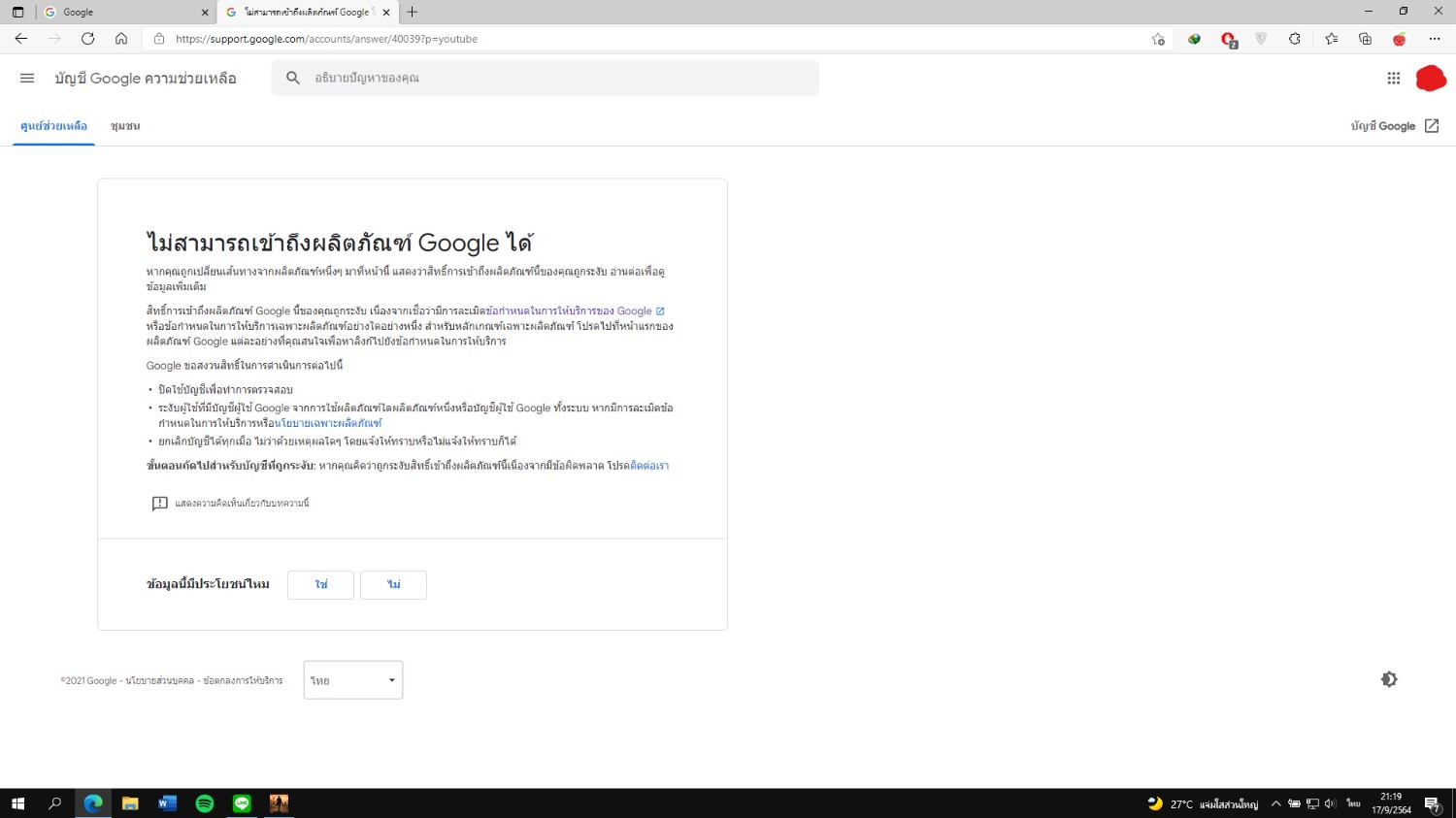
Task: Open browser Collections icon
Action: [x=1365, y=39]
